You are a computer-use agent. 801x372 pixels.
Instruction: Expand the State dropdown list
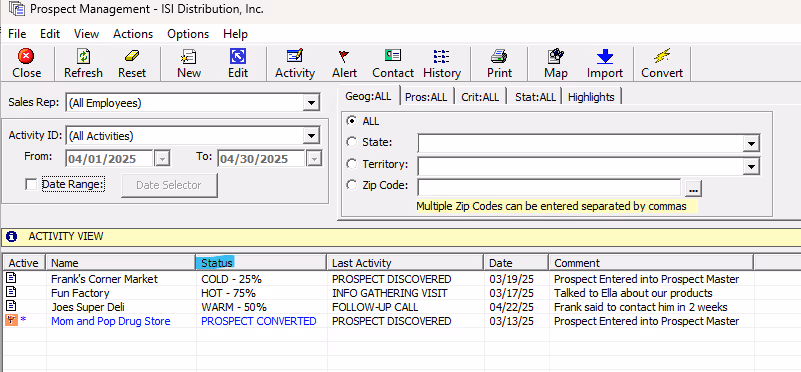tap(750, 144)
